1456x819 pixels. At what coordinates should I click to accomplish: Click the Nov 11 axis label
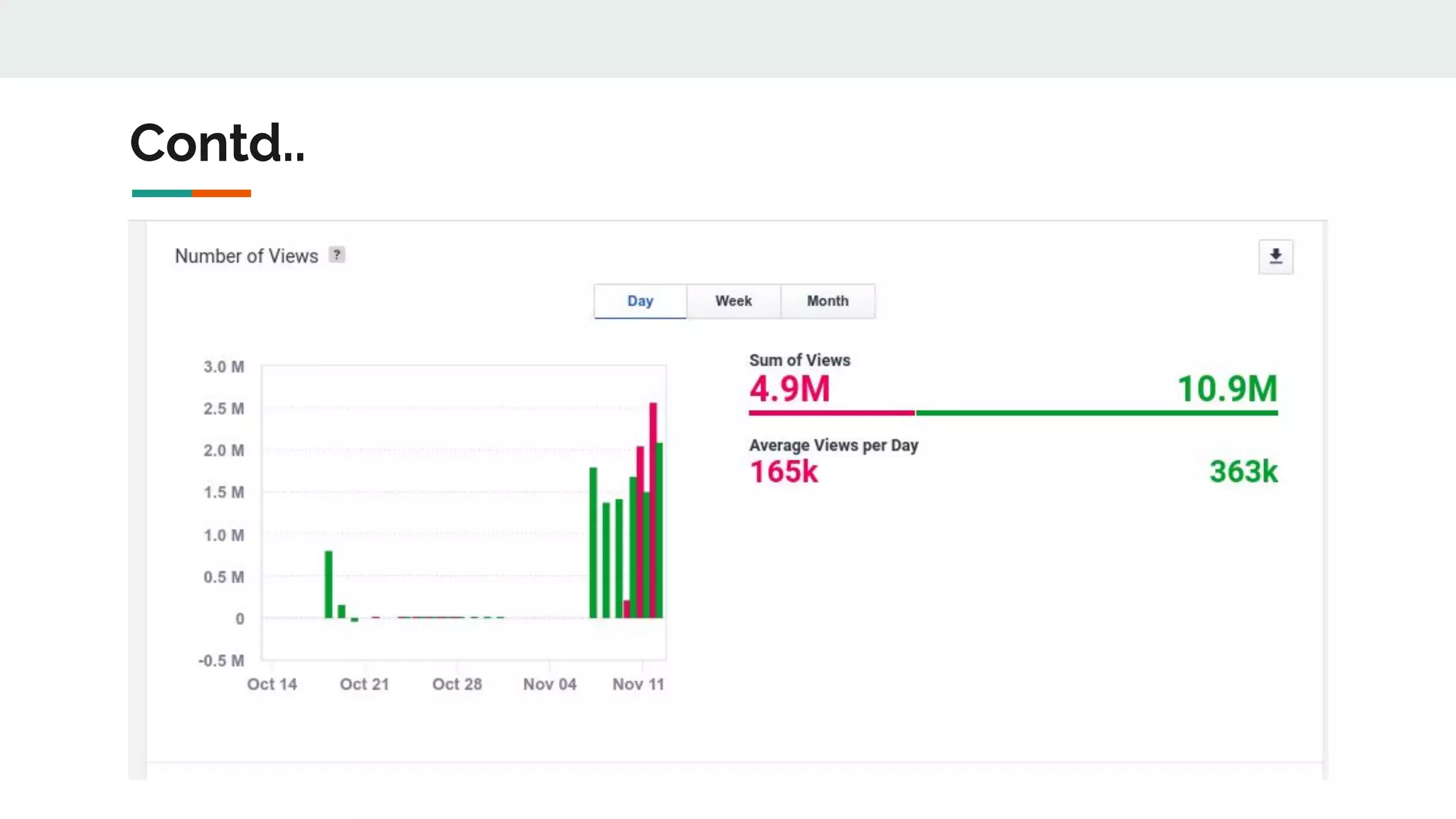(638, 684)
